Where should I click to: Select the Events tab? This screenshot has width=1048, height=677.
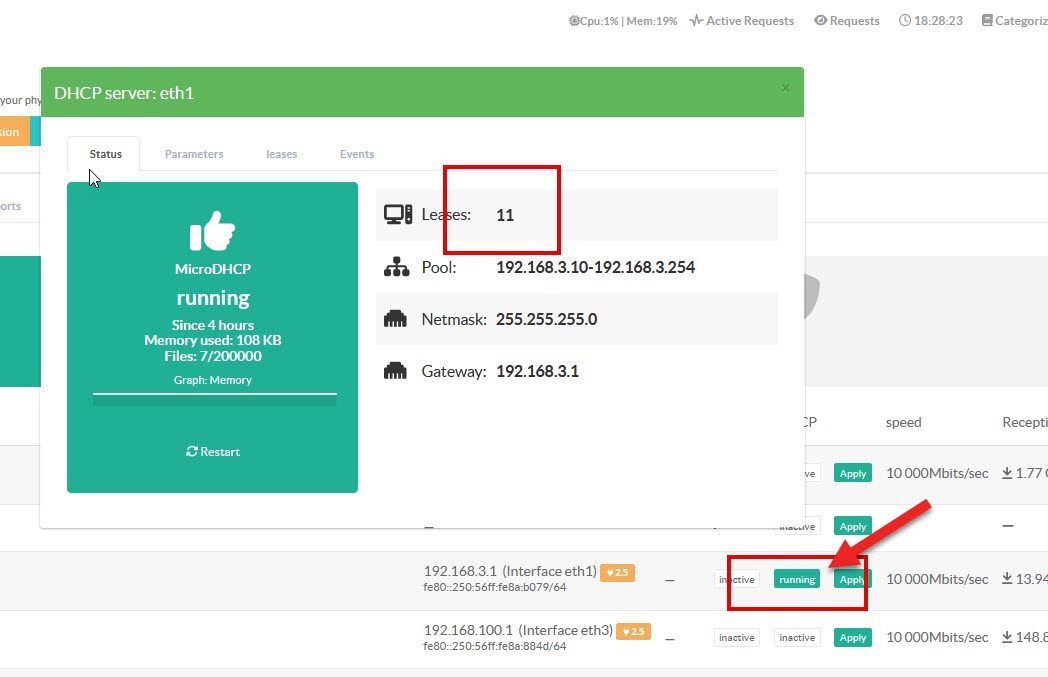tap(357, 154)
